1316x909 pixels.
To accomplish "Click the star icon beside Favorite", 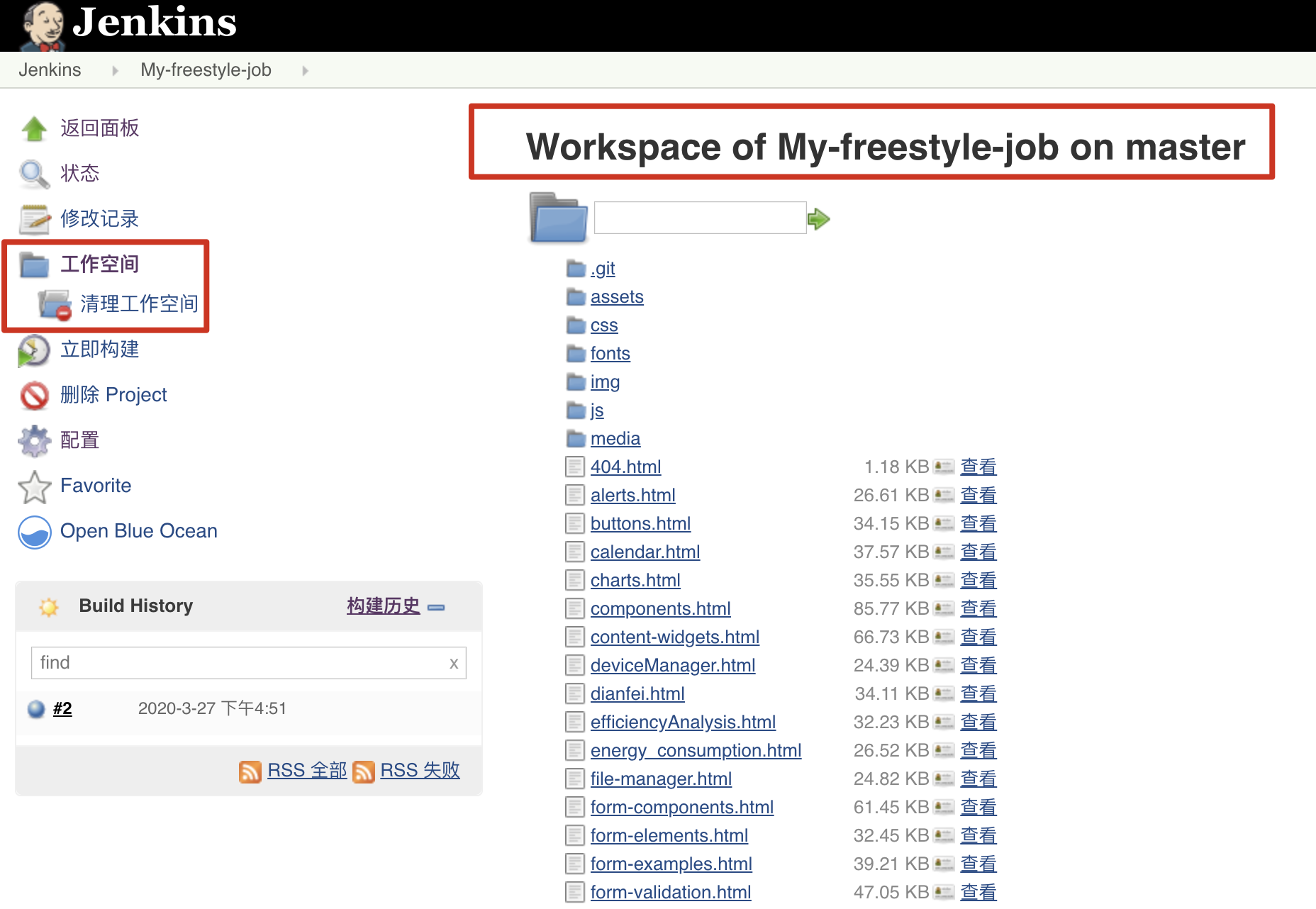I will 34,486.
